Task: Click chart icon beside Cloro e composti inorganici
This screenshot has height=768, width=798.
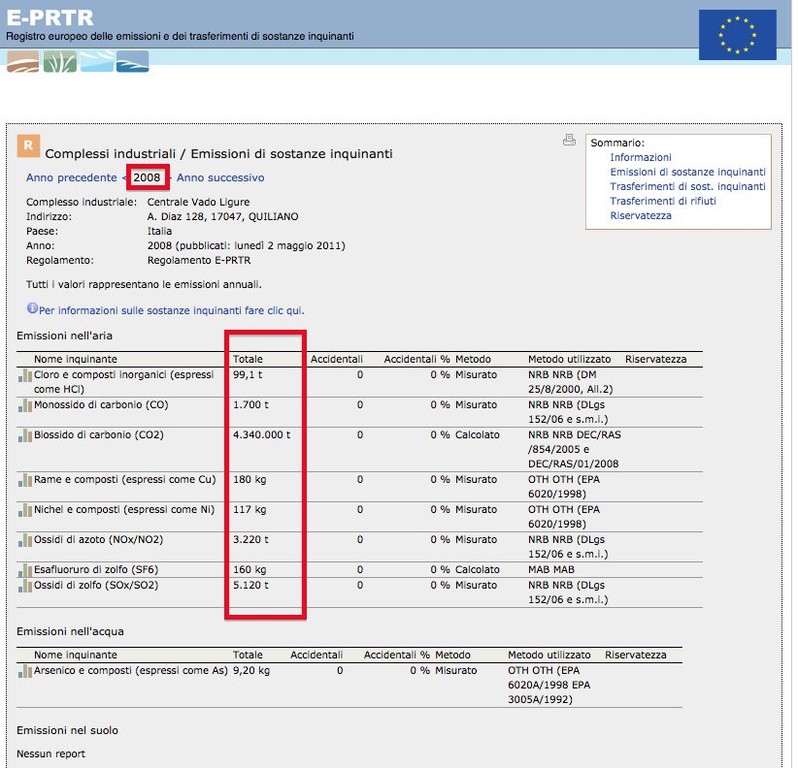Action: tap(24, 375)
